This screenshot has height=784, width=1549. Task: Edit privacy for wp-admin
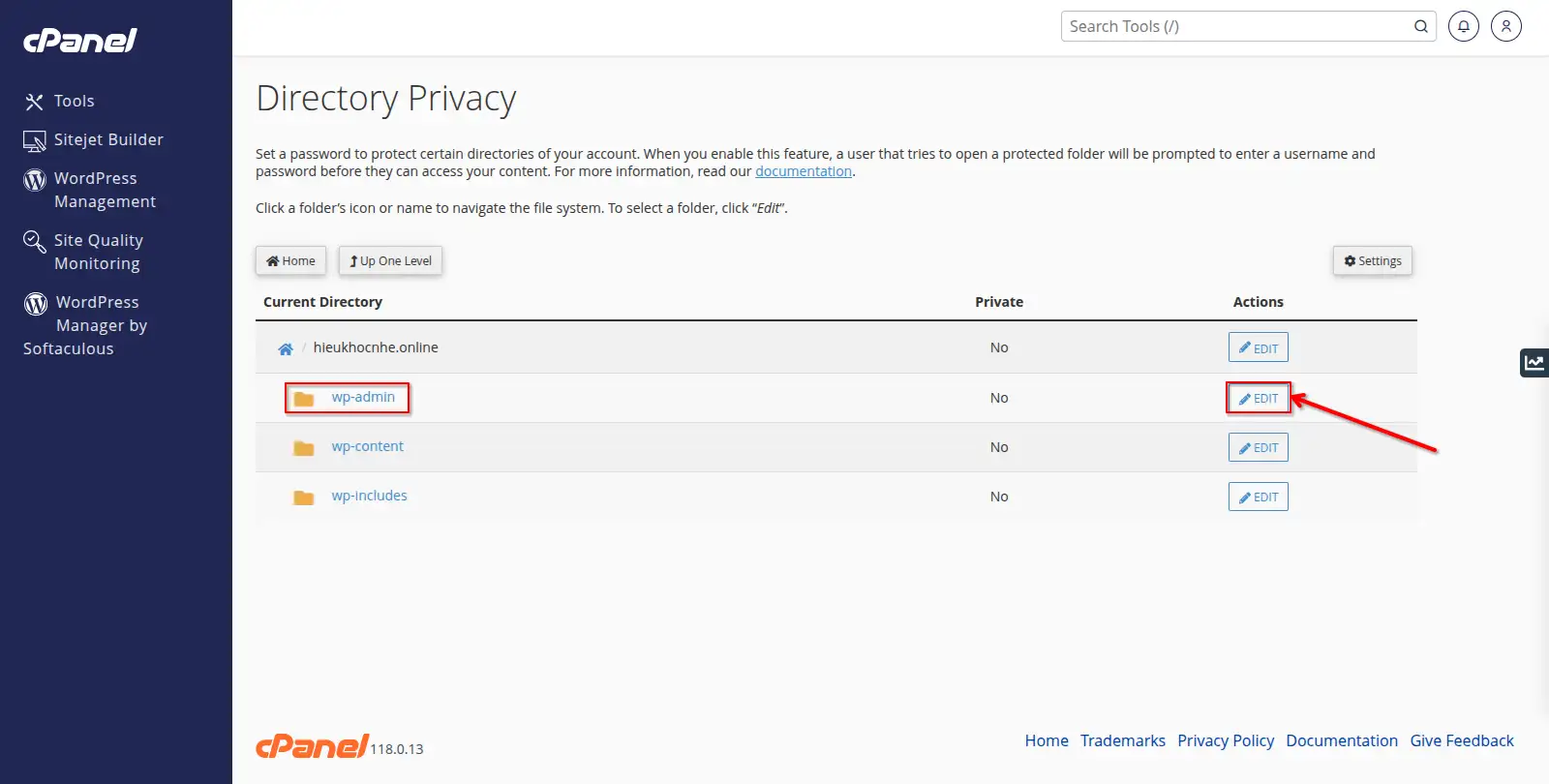[x=1259, y=398]
